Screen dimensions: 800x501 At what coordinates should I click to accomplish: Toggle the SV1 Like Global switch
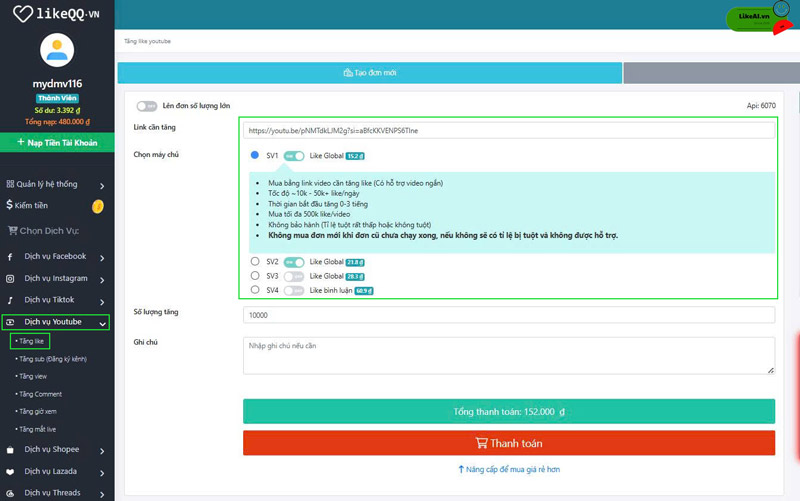[x=294, y=156]
